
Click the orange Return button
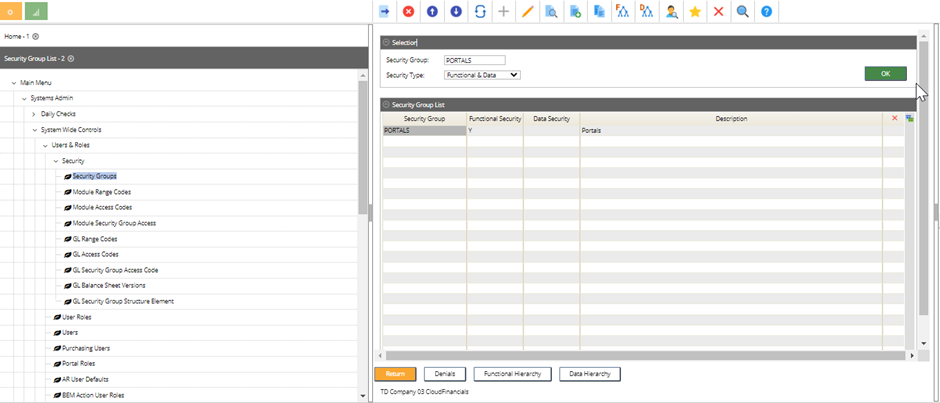395,374
